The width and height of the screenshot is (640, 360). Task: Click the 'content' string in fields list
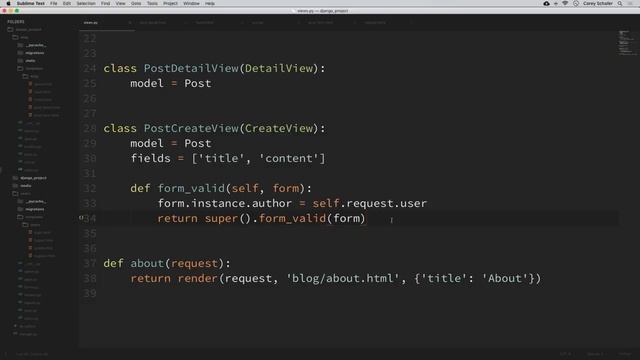coord(289,158)
